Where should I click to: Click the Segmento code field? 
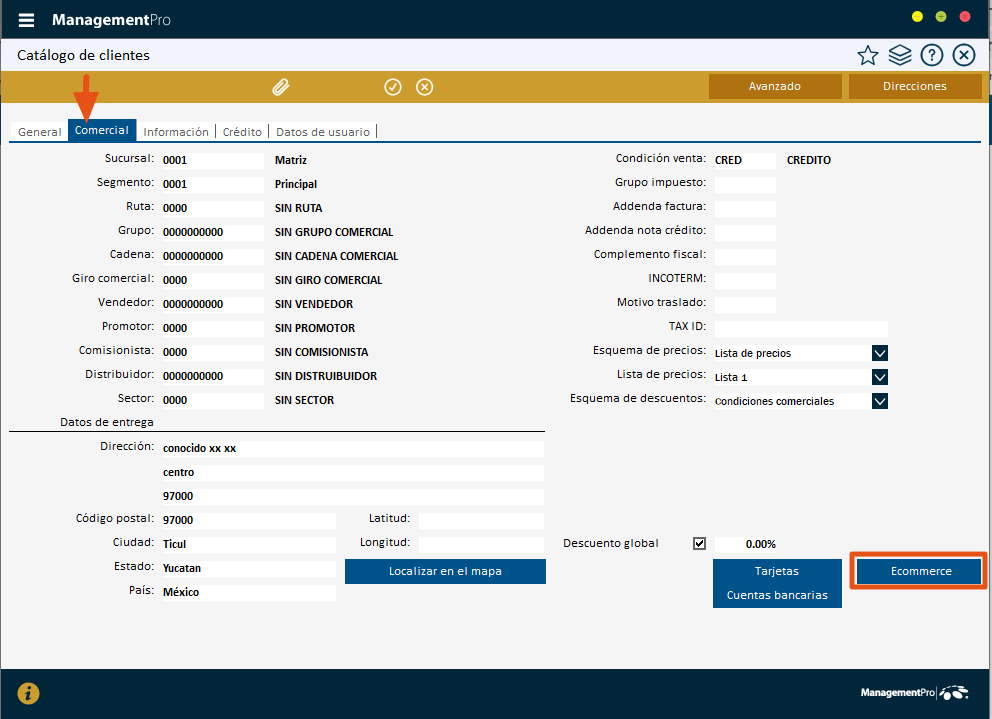tap(213, 184)
